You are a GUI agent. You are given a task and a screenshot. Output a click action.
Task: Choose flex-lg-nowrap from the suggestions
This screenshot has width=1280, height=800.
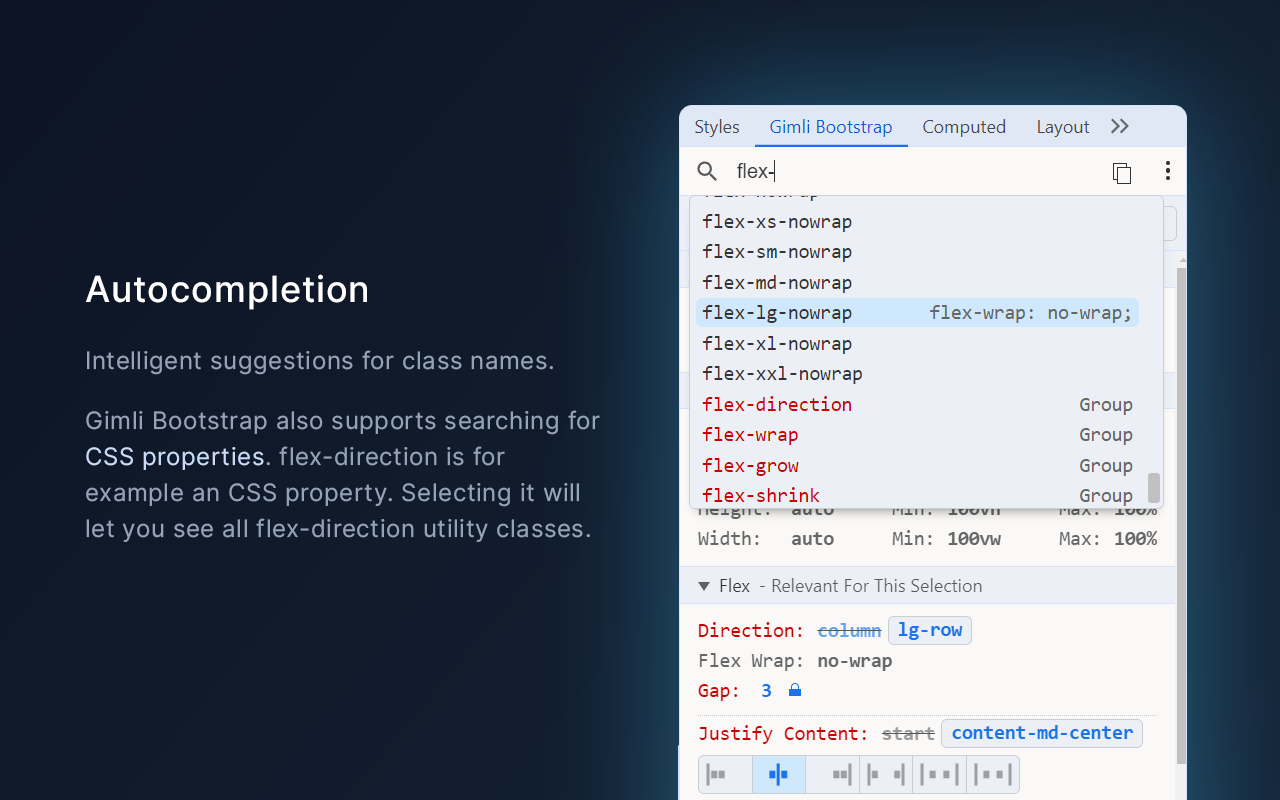click(776, 313)
